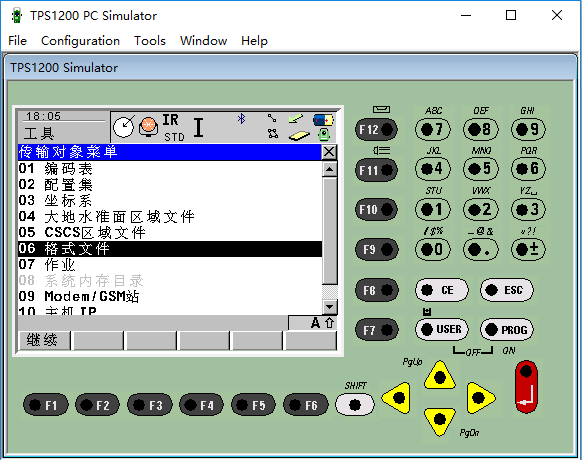Click the Bluetooth status icon
This screenshot has height=460, width=582.
point(242,119)
